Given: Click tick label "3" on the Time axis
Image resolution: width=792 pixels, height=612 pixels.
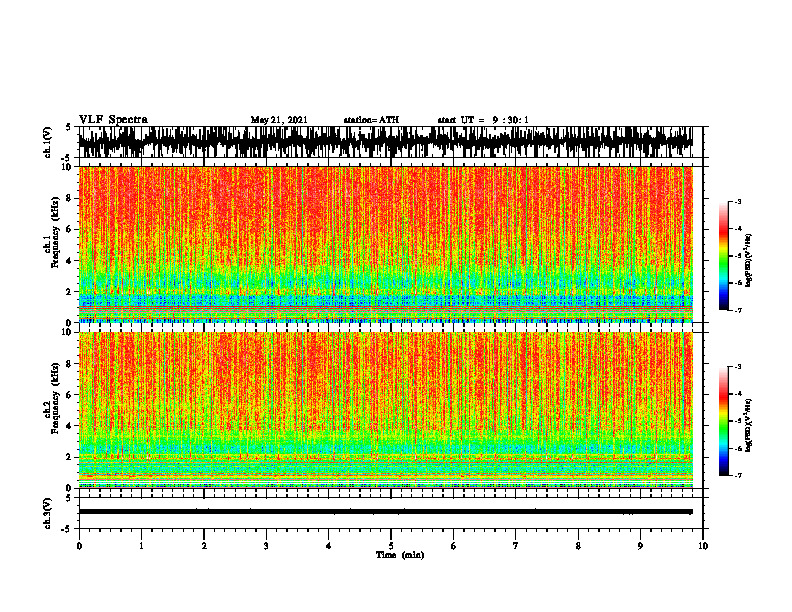Looking at the screenshot, I should 266,546.
